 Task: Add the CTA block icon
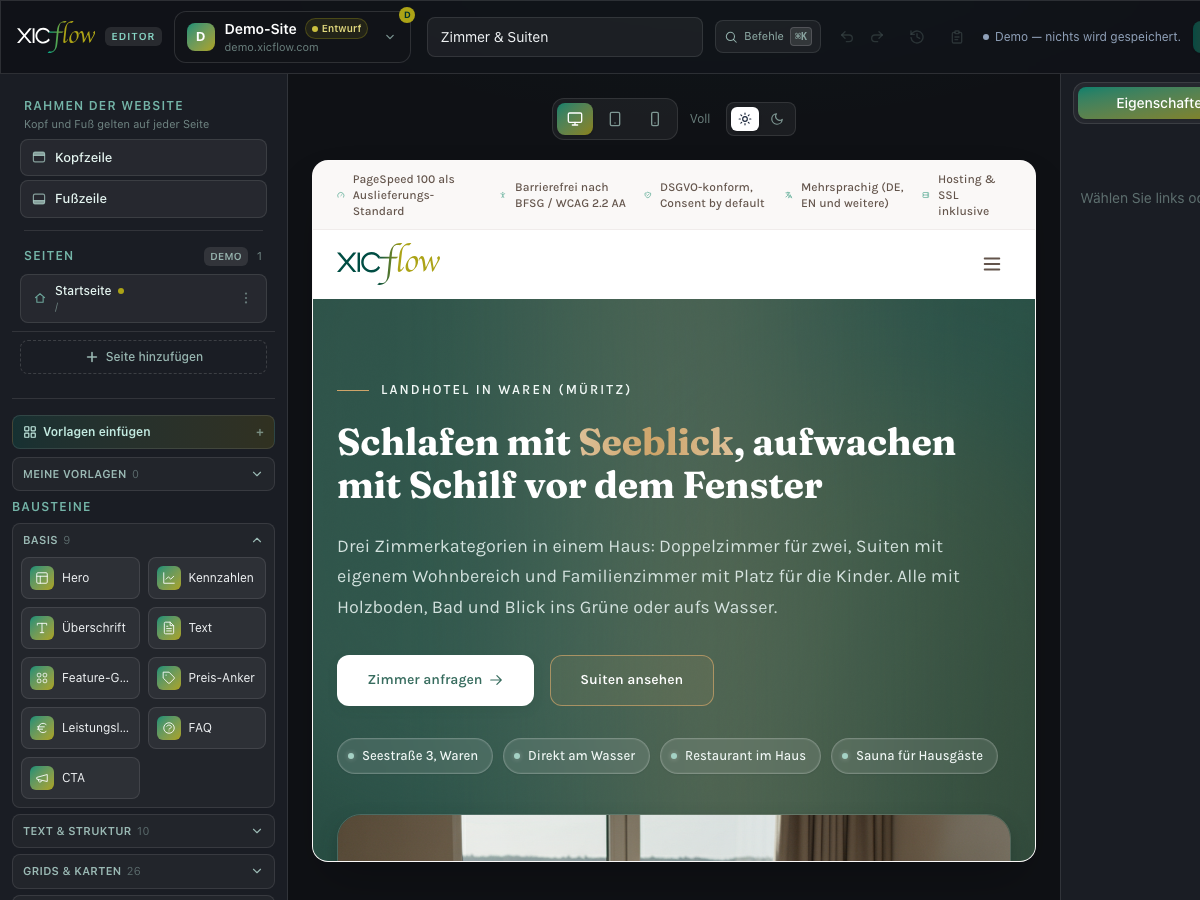tap(42, 778)
